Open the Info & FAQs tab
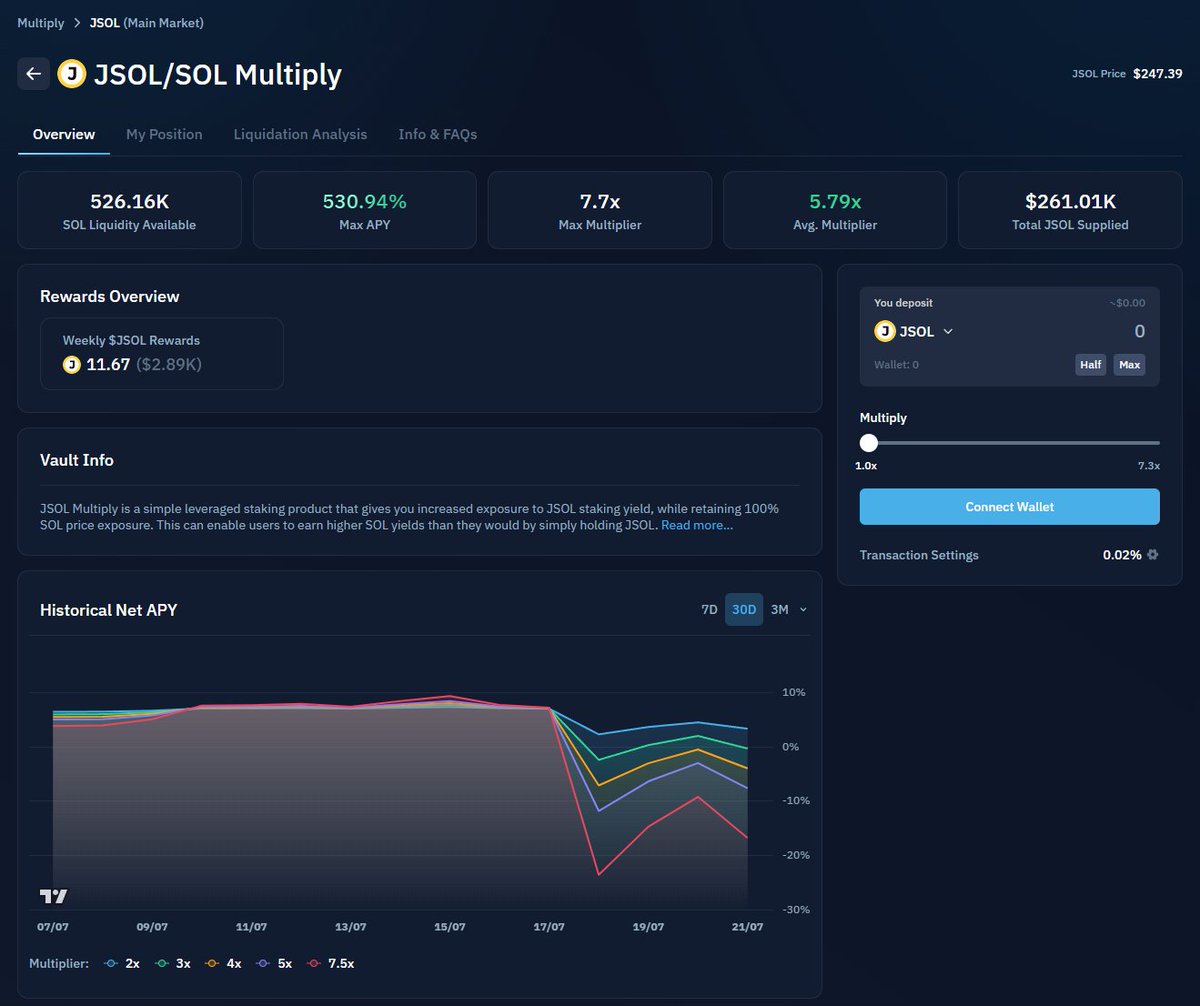The width and height of the screenshot is (1200, 1006). point(438,134)
